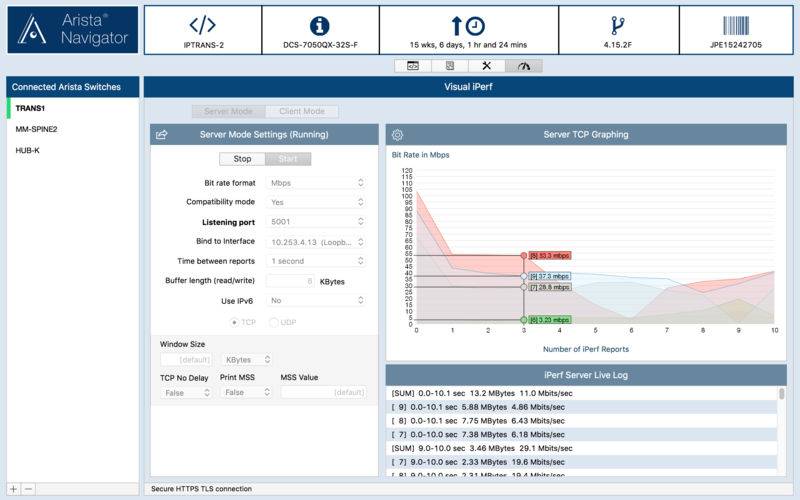Select HUB-K switch
The image size is (800, 500).
[x=72, y=151]
